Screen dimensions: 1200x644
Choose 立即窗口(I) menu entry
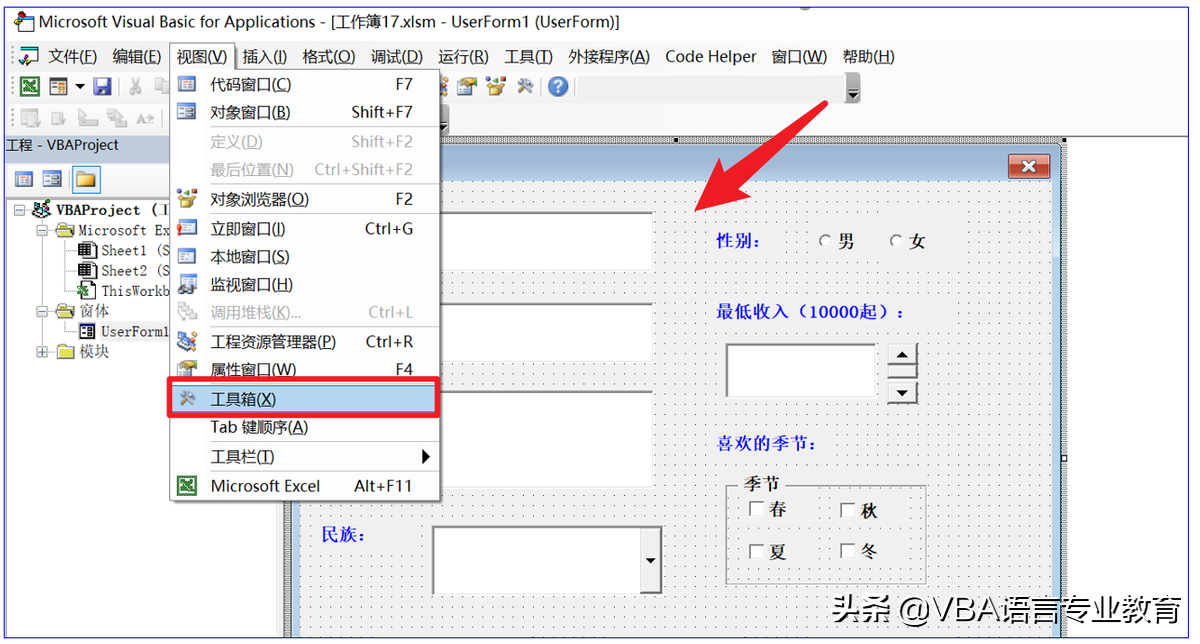(306, 229)
